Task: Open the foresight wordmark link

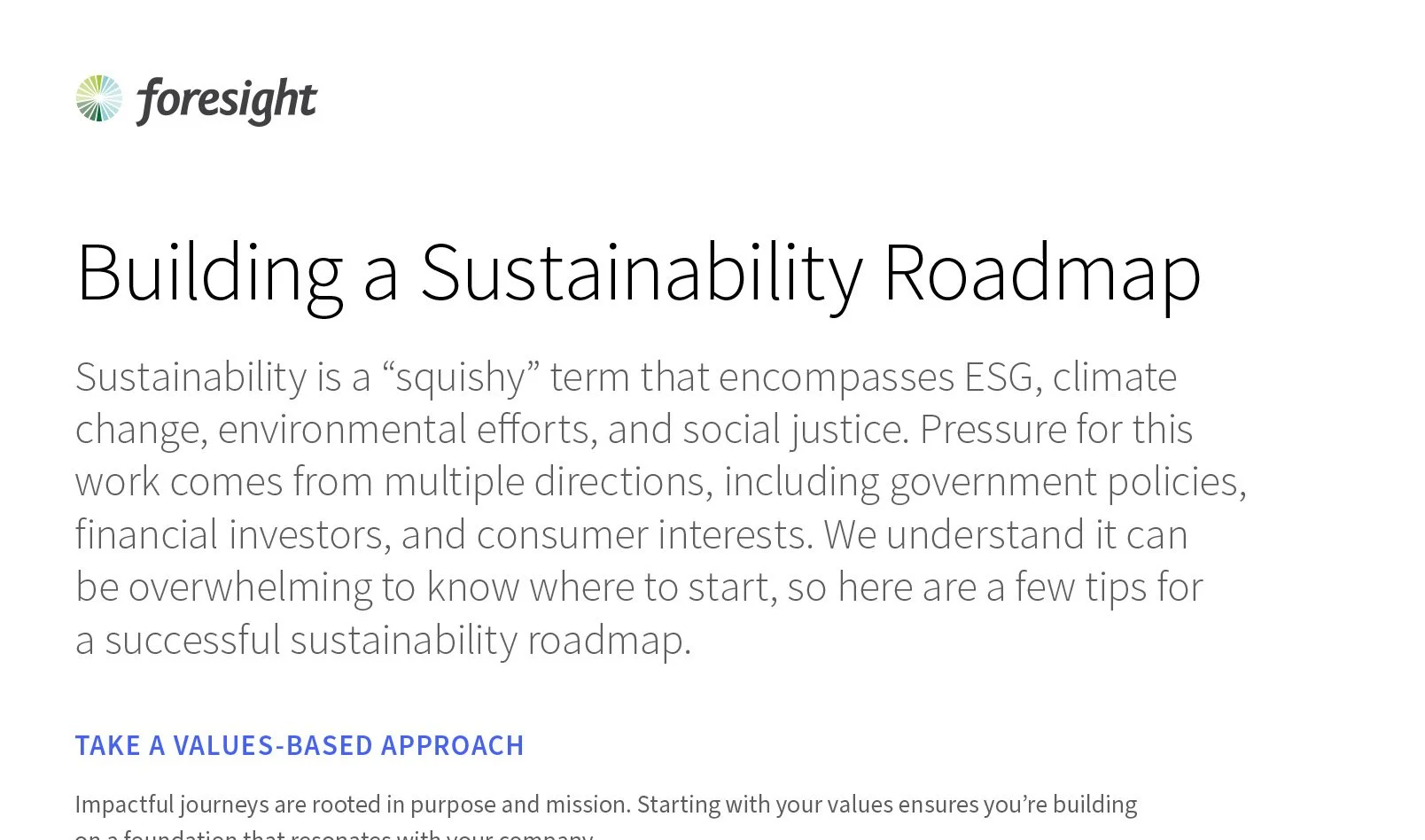Action: 226,100
